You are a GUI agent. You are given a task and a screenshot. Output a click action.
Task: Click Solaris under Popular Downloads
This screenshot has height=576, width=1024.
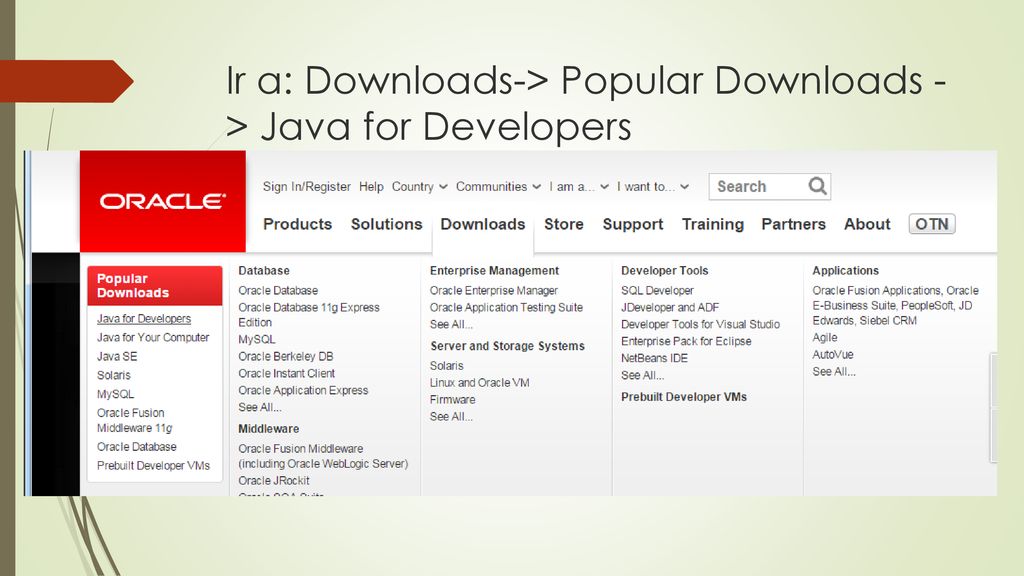[x=114, y=376]
